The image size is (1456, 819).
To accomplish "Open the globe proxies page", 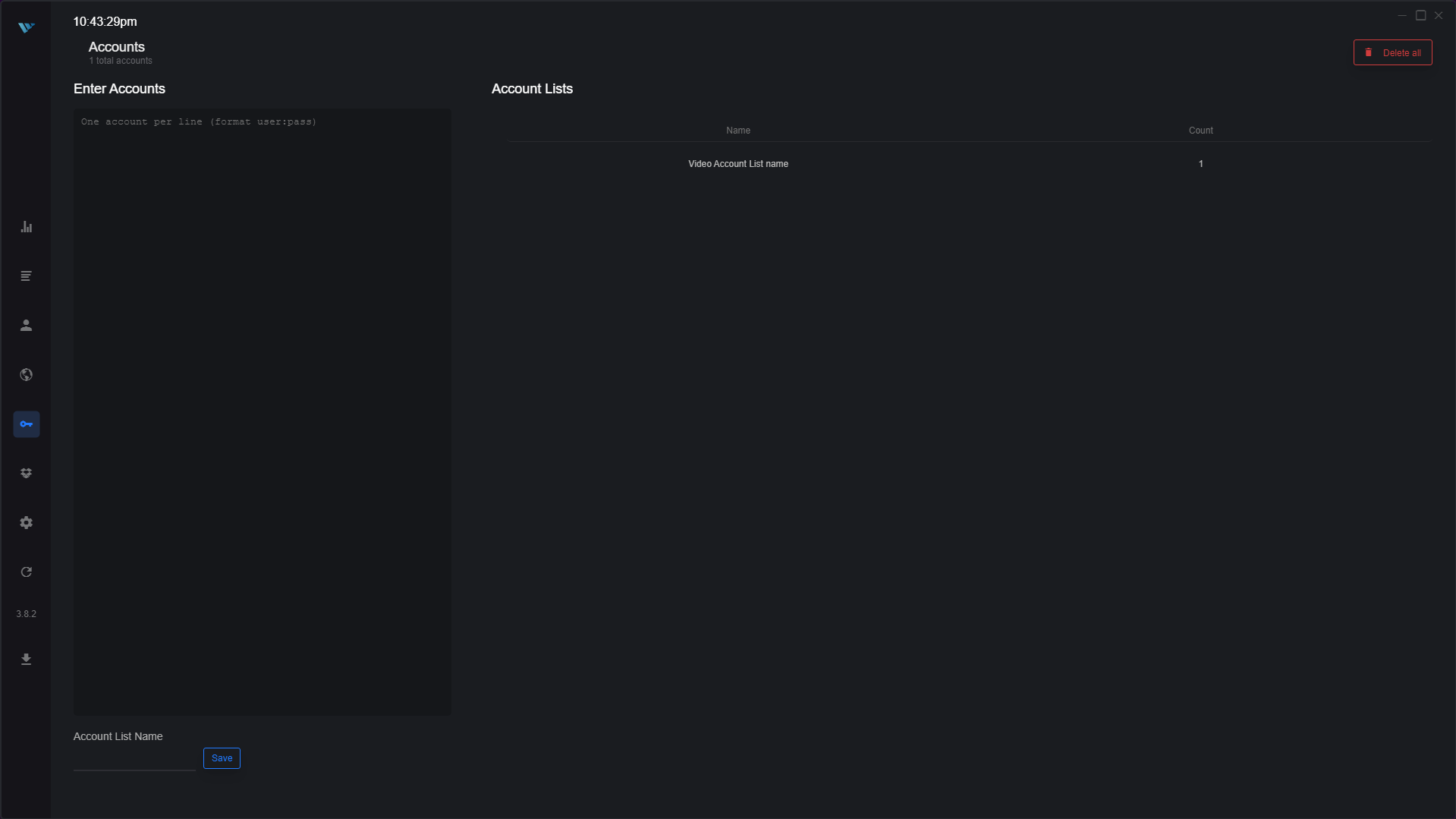I will pyautogui.click(x=27, y=375).
